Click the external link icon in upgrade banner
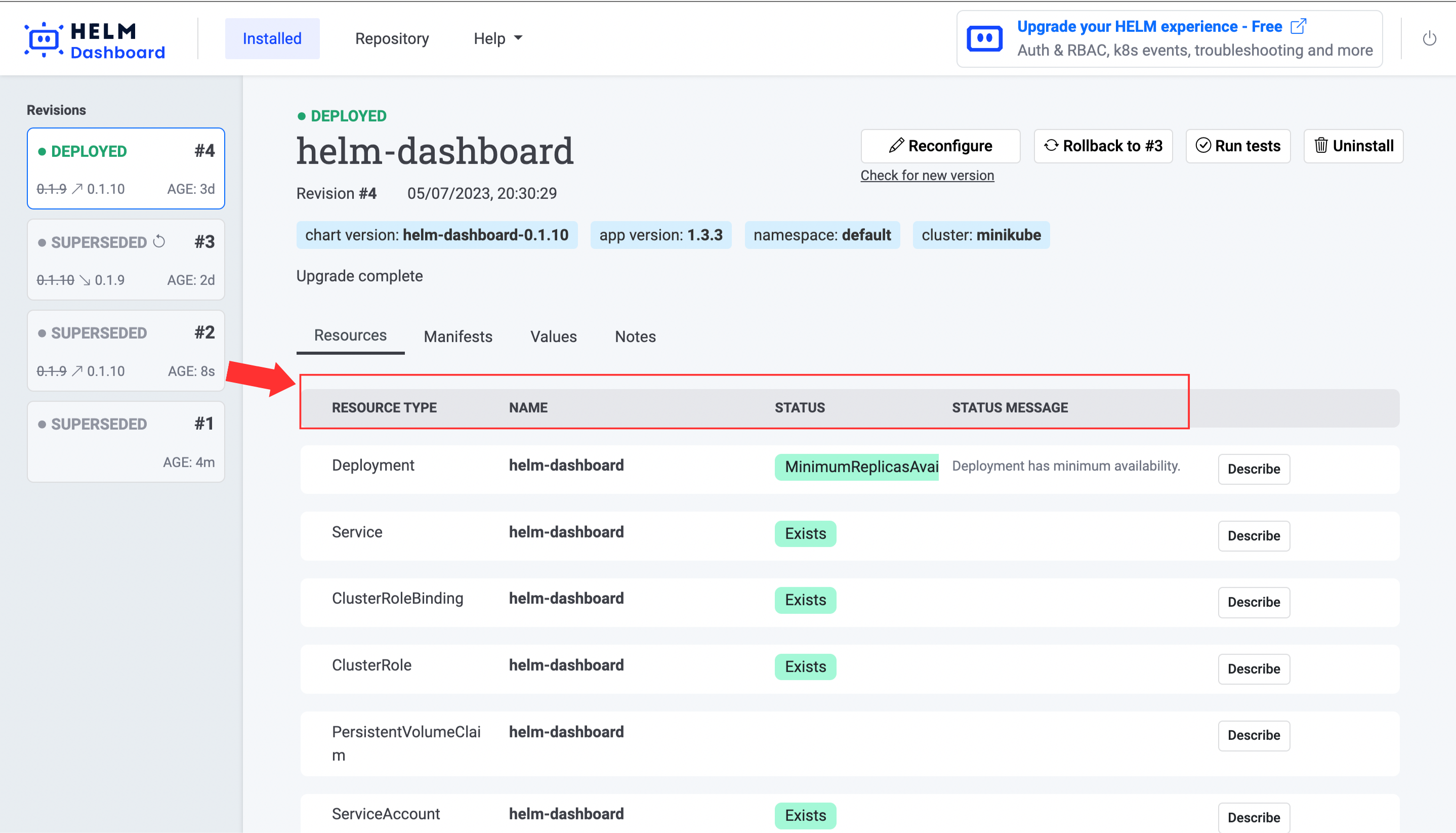This screenshot has width=1456, height=833. tap(1298, 26)
